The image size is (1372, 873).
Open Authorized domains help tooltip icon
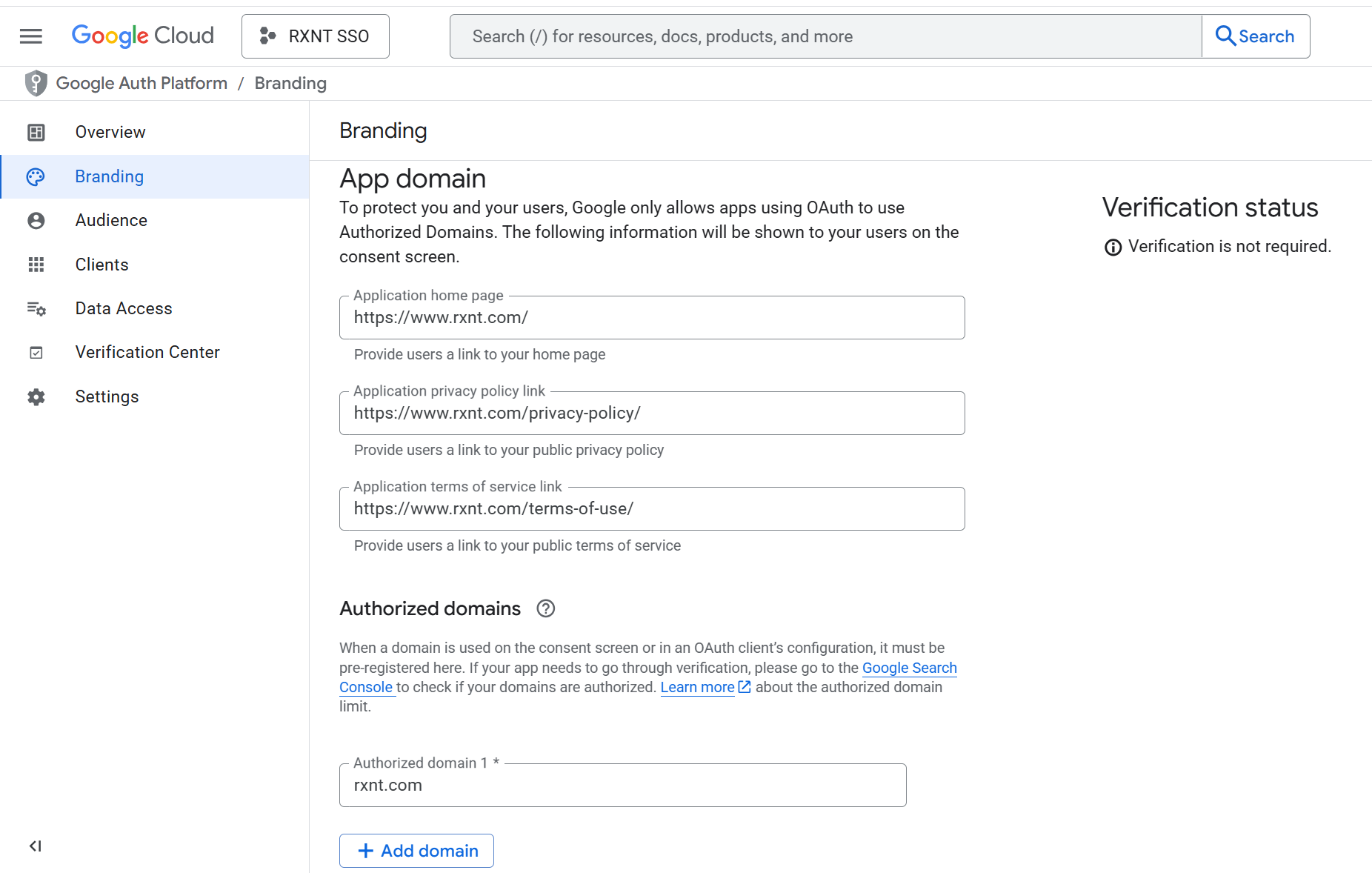pyautogui.click(x=545, y=608)
